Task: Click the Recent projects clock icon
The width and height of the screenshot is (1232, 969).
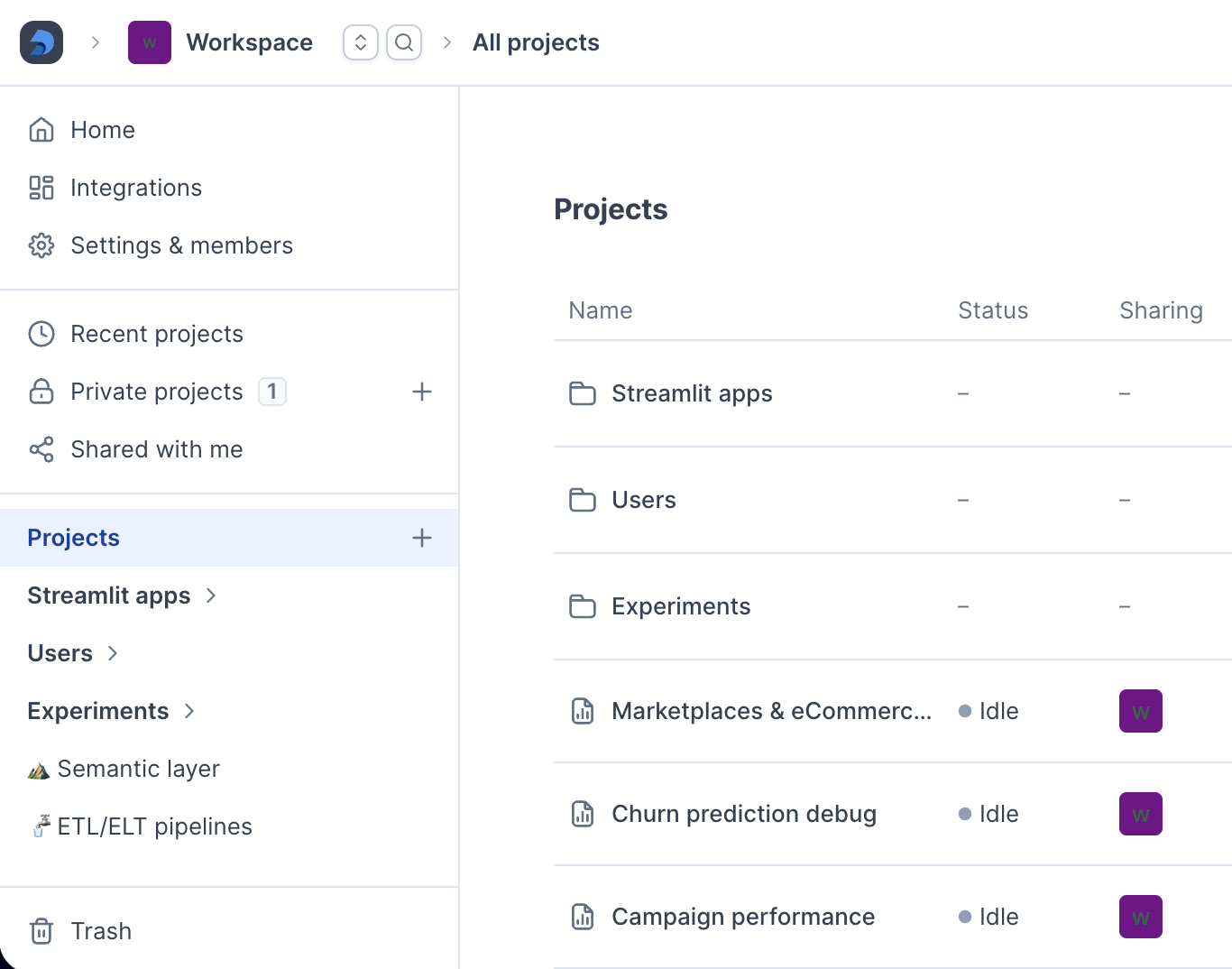Action: [x=41, y=334]
